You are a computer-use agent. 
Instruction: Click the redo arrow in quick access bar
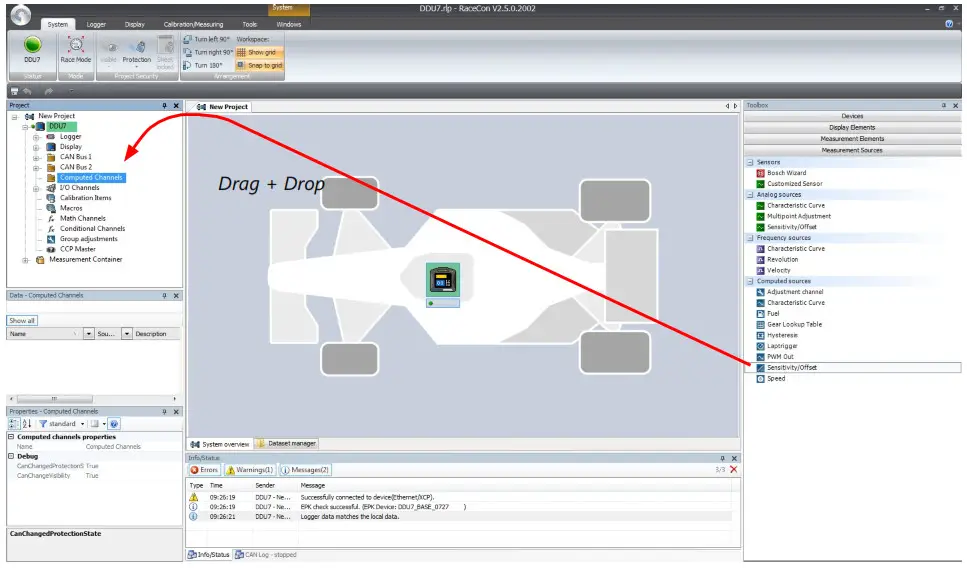[x=49, y=91]
